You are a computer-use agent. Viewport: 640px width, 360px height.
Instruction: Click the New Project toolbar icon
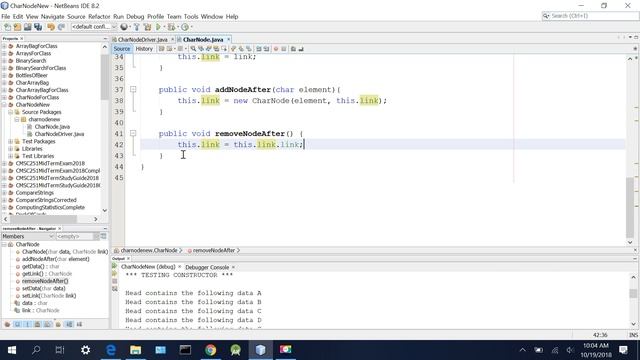click(17, 27)
